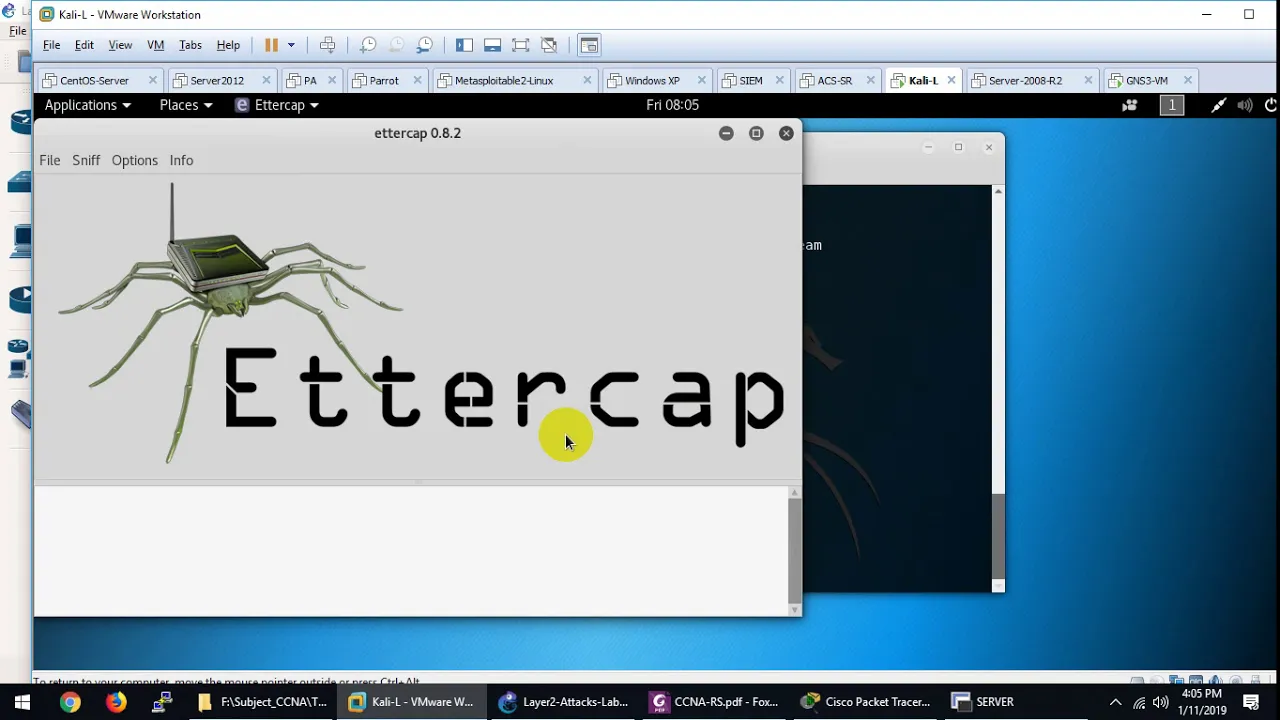Expand the Ettercap app menu in top panel
The width and height of the screenshot is (1280, 720).
coord(277,105)
